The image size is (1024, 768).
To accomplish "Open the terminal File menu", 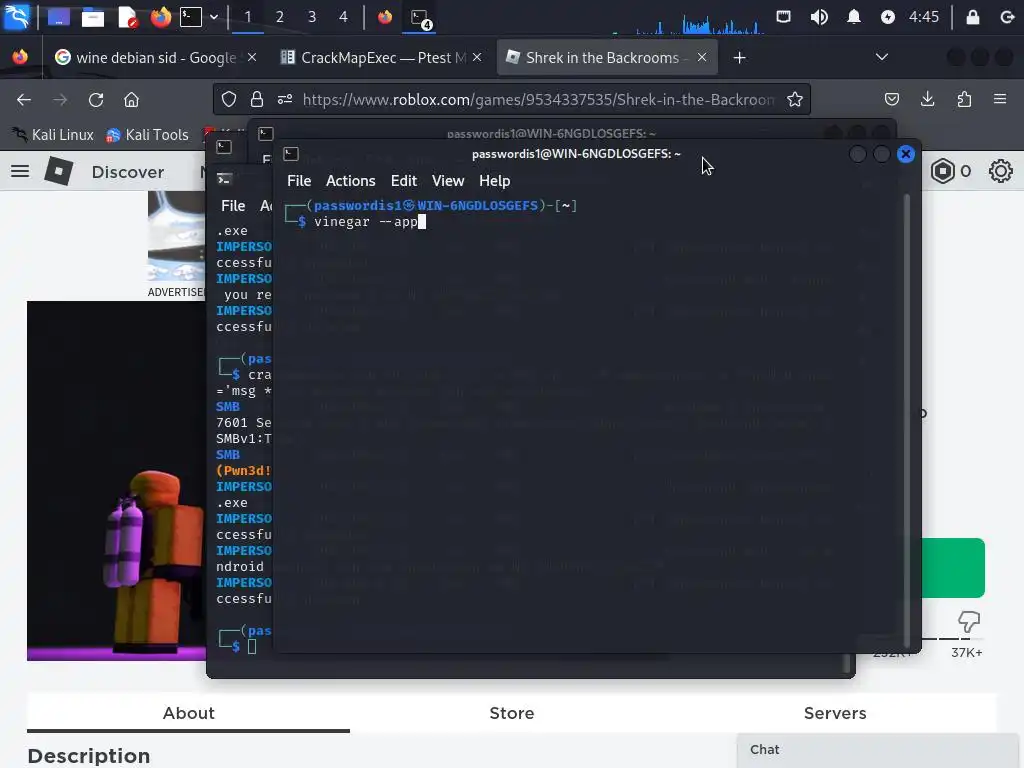I will [299, 181].
